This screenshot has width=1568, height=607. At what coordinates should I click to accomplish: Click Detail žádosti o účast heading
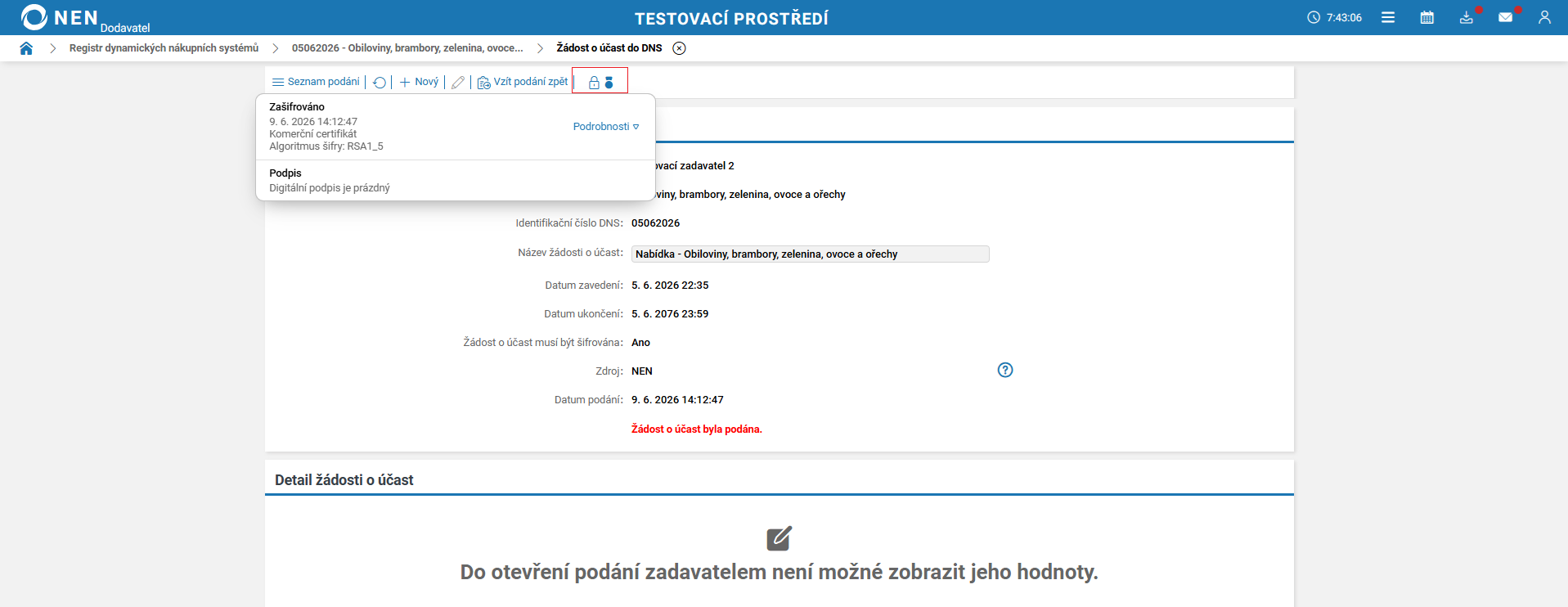pos(344,480)
